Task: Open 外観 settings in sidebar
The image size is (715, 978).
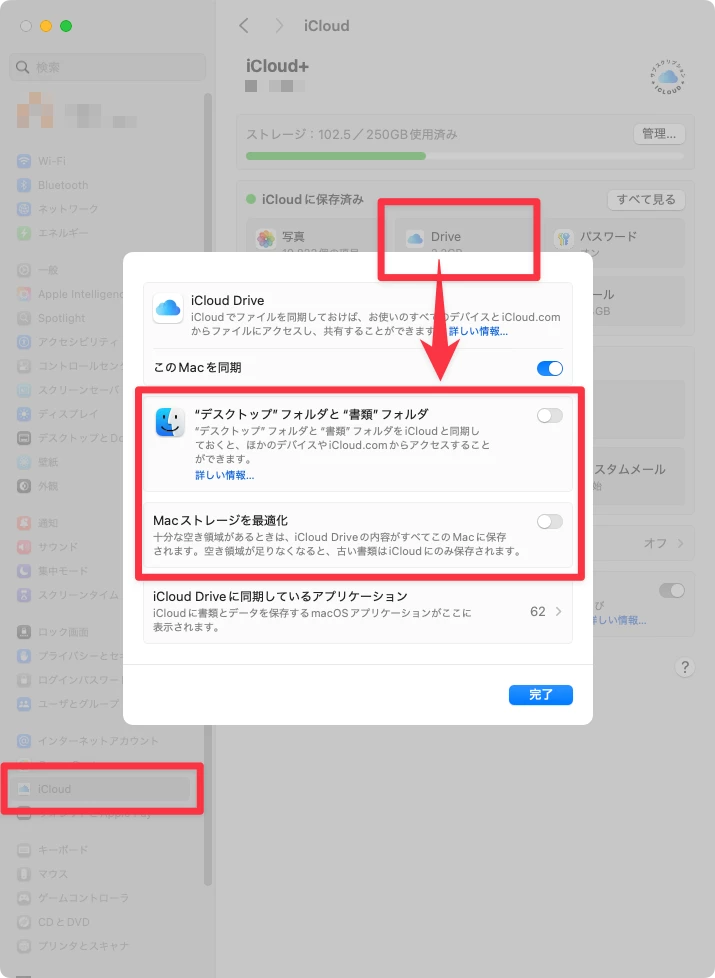Action: pos(37,486)
